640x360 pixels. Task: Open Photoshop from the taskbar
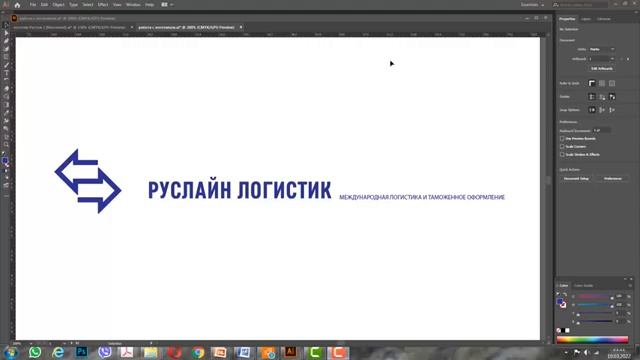point(82,352)
